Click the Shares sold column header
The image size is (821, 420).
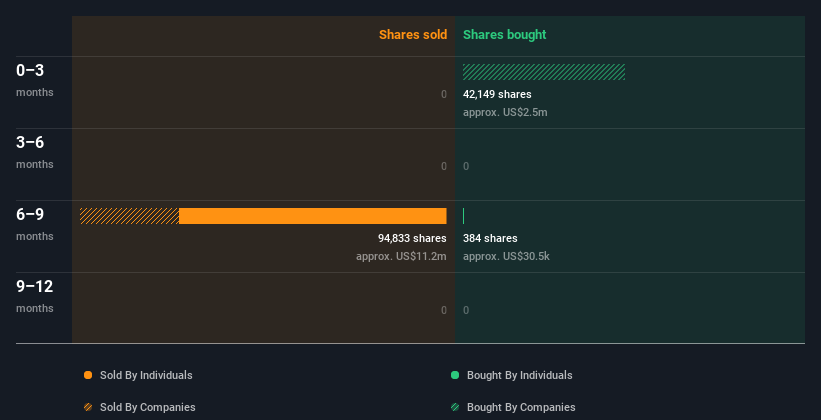pos(413,35)
